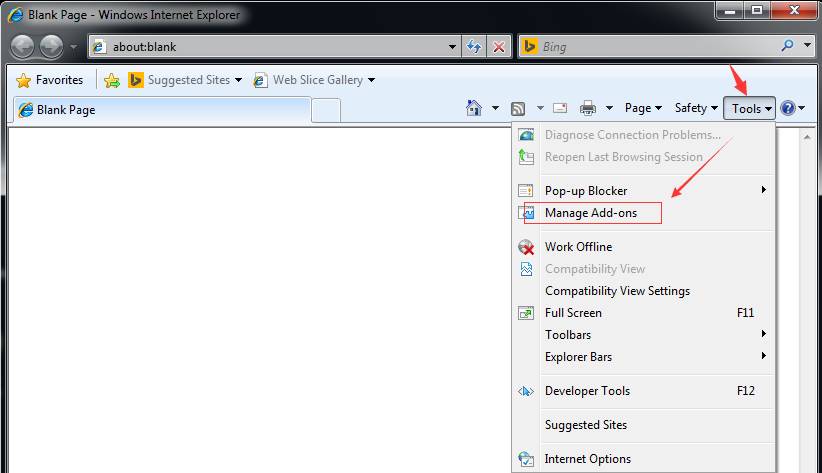Click the Print icon
822x473 pixels.
(x=588, y=108)
